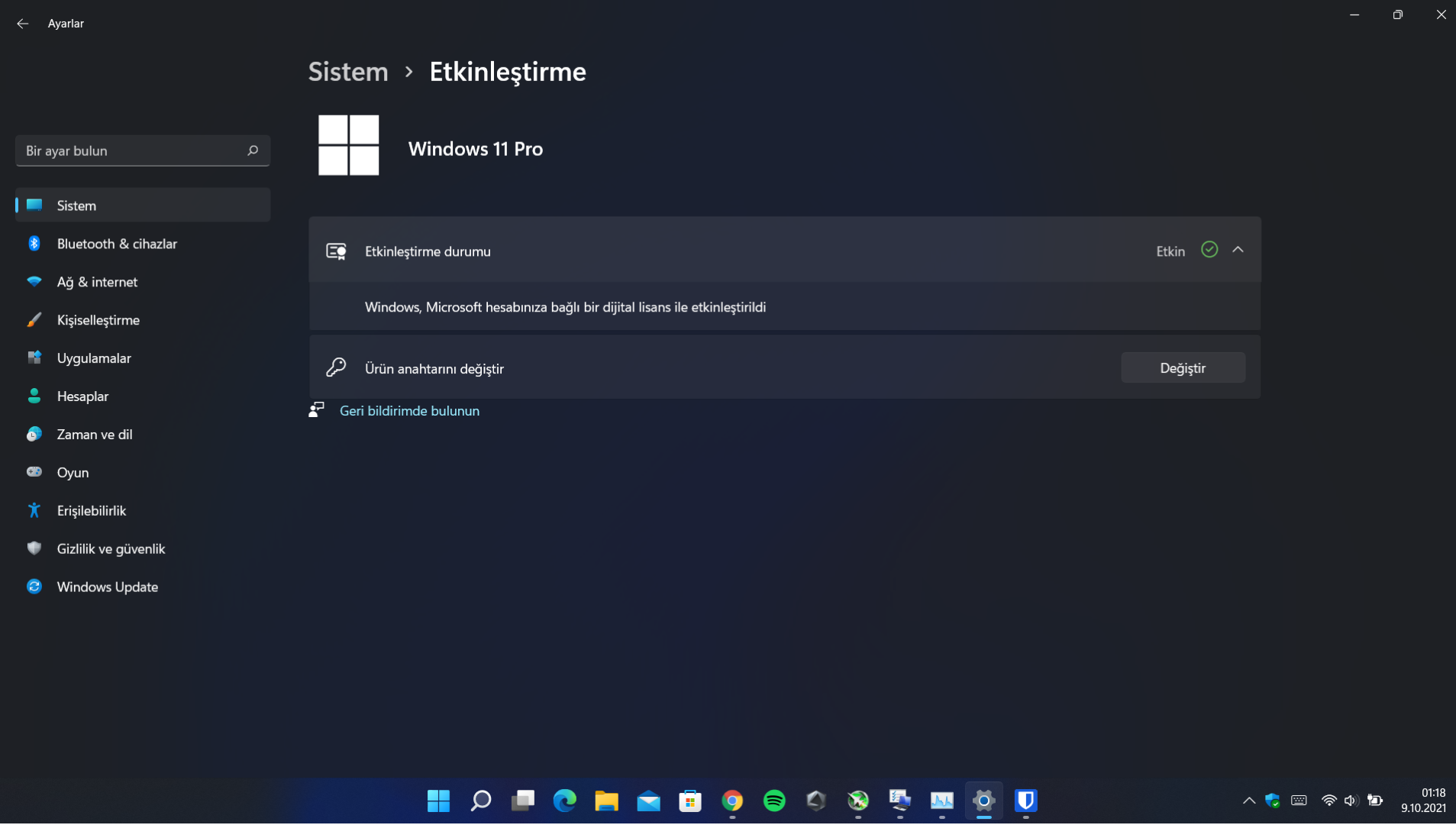The height and width of the screenshot is (825, 1456).
Task: Click the digital license message starting 'Windows, Microsoft hesabınıza'
Action: [565, 307]
